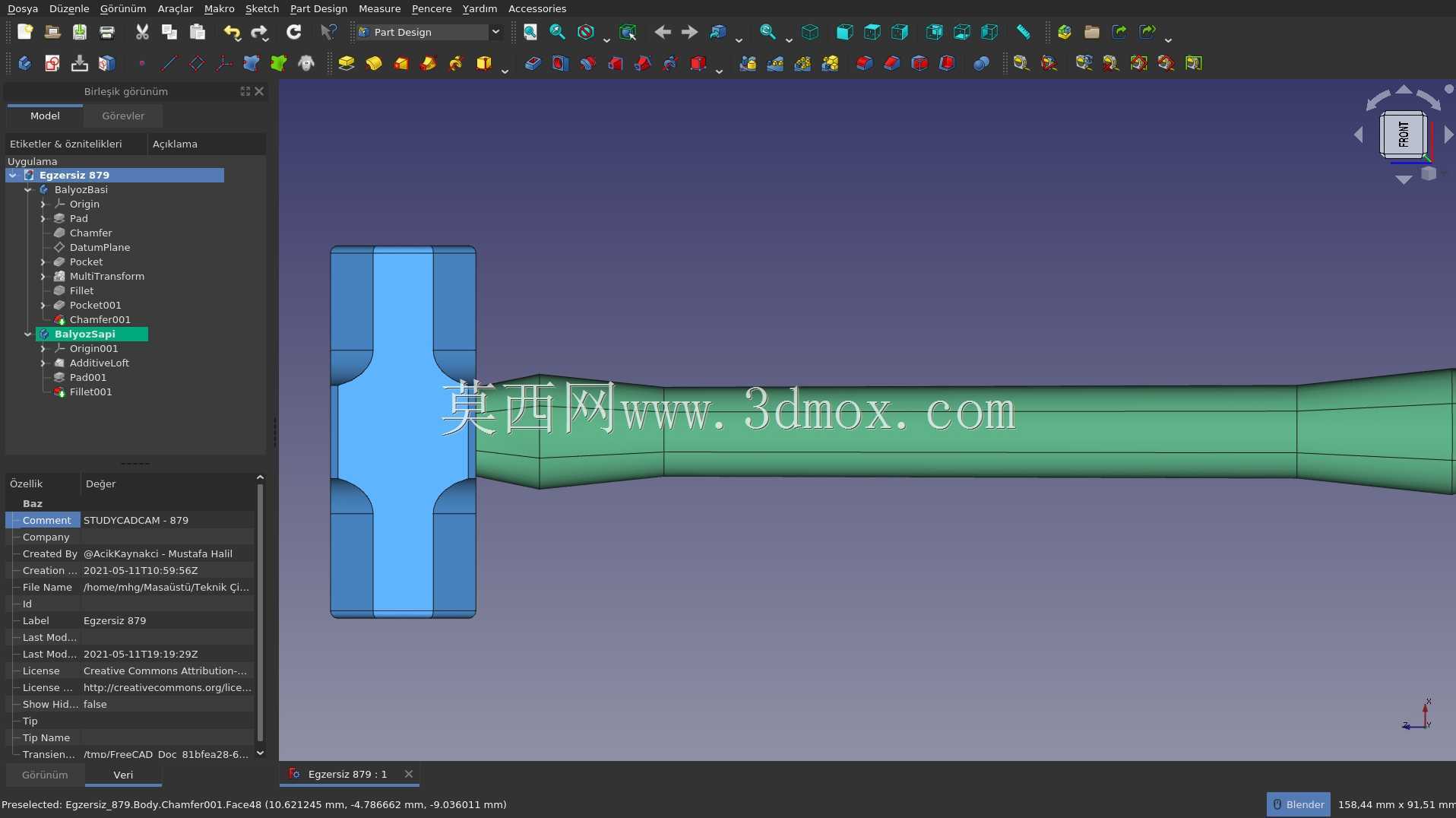Click the Company property value field
This screenshot has height=818, width=1456.
[167, 537]
